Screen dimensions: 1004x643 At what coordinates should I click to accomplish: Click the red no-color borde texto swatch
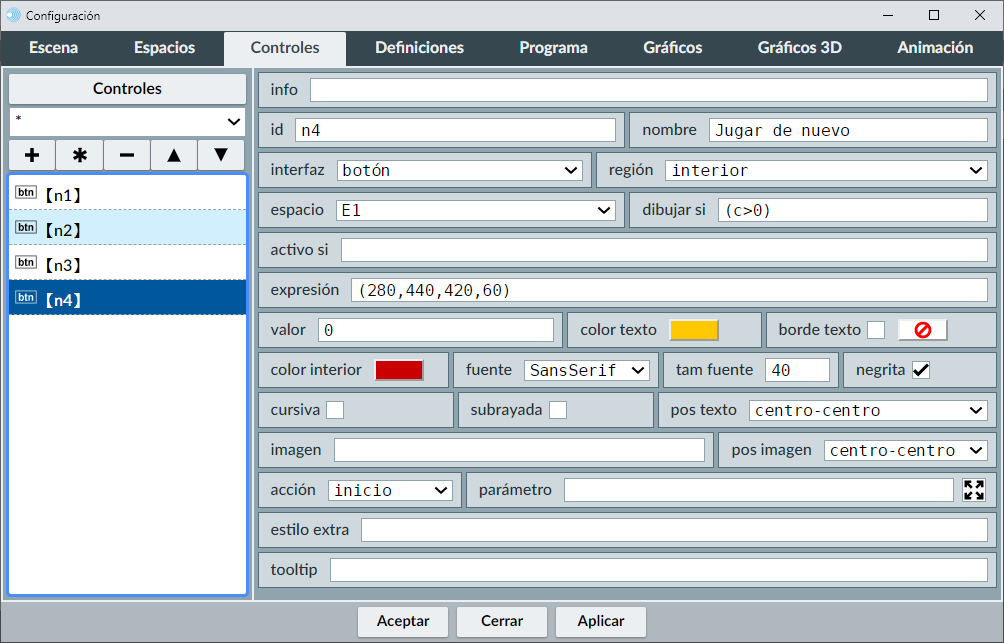click(922, 330)
